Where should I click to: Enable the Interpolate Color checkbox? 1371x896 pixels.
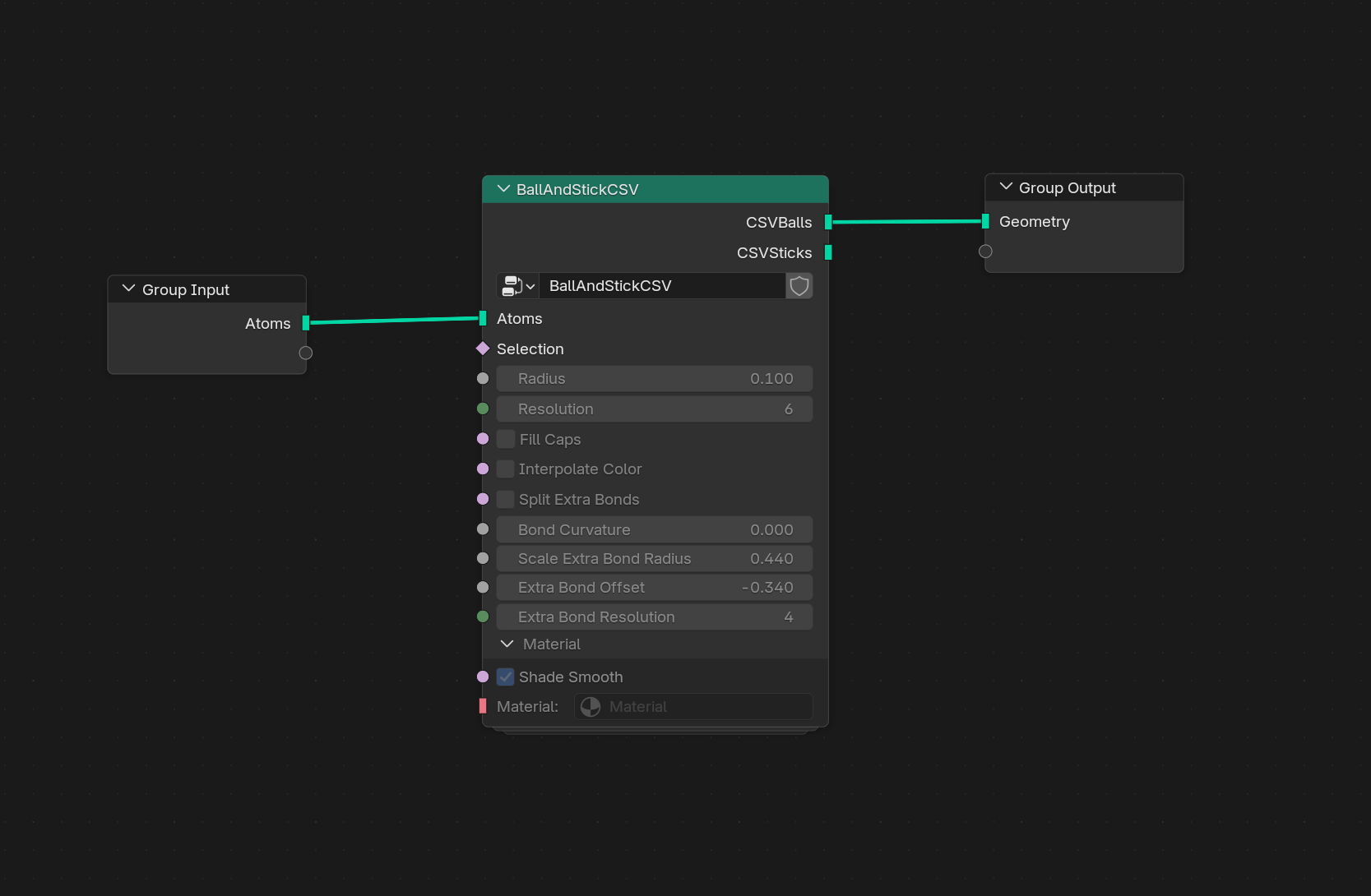(x=506, y=469)
